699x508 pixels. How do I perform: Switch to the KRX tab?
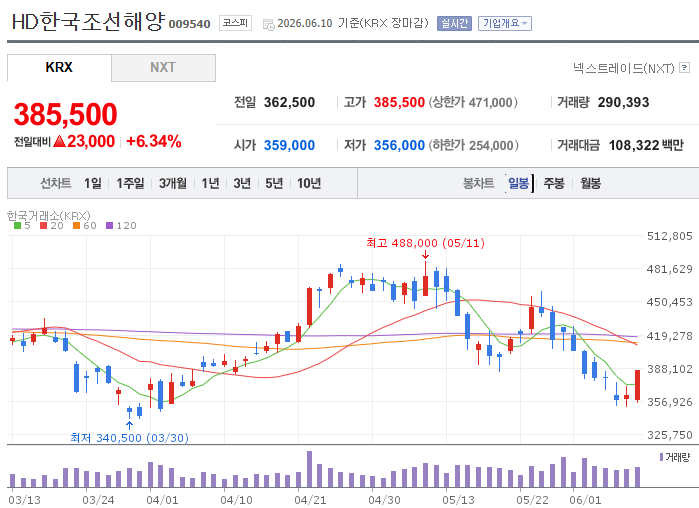pos(59,67)
